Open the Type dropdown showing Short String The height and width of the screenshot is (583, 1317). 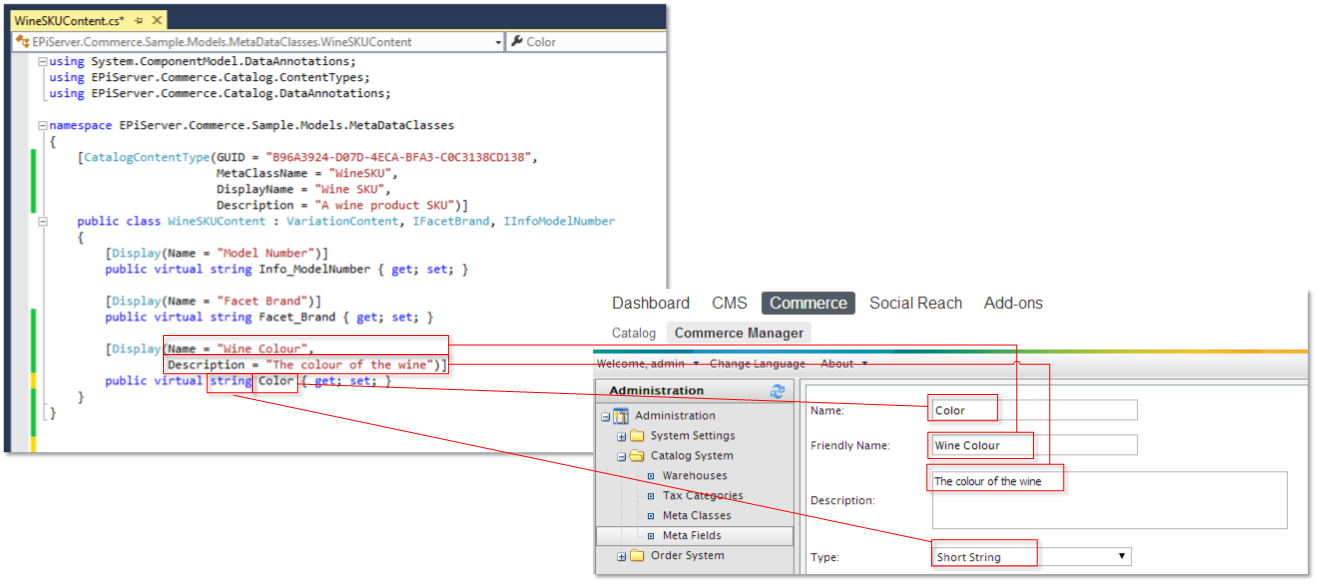point(1122,556)
